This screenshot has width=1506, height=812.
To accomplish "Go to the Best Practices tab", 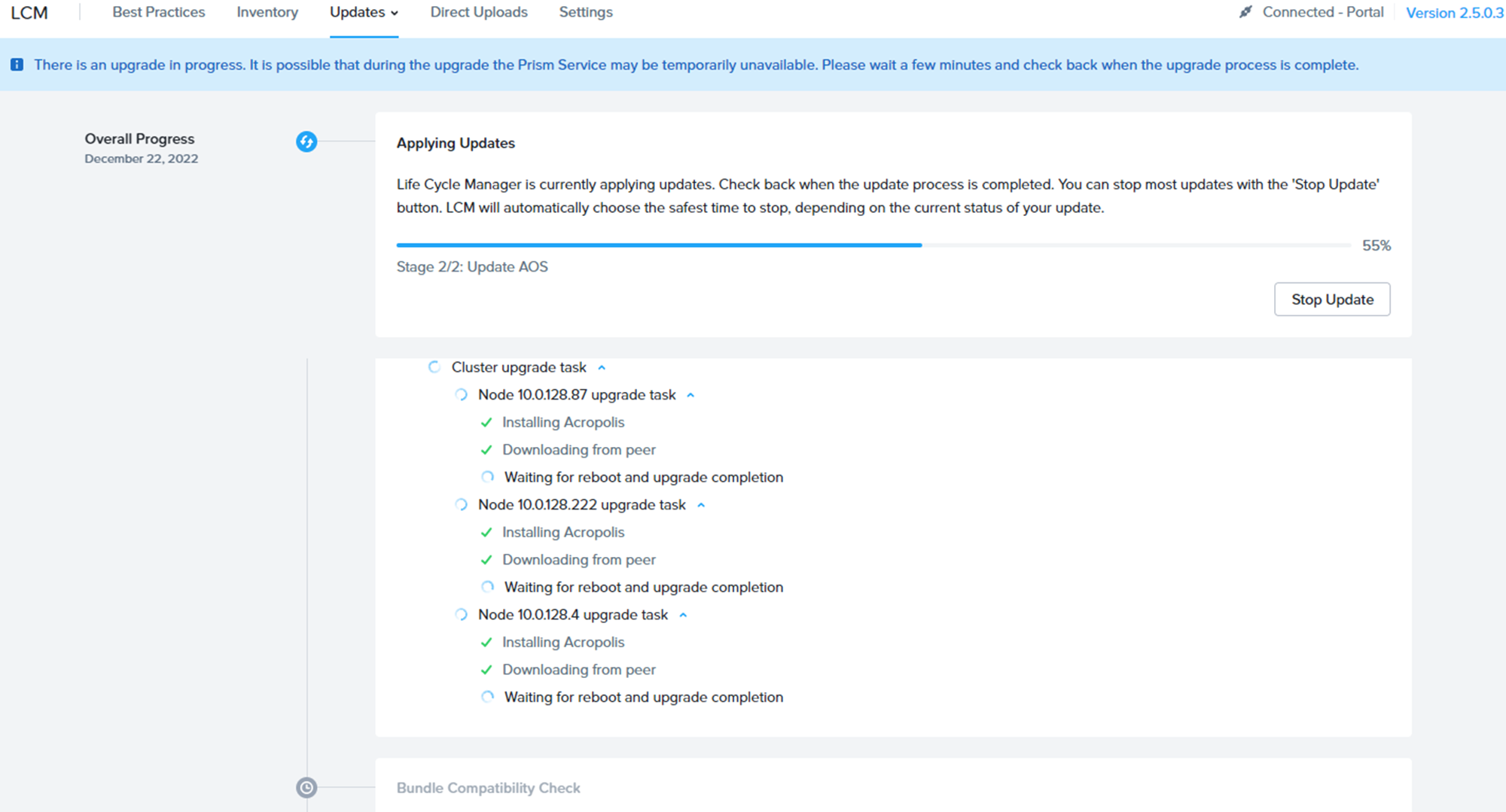I will click(x=159, y=13).
